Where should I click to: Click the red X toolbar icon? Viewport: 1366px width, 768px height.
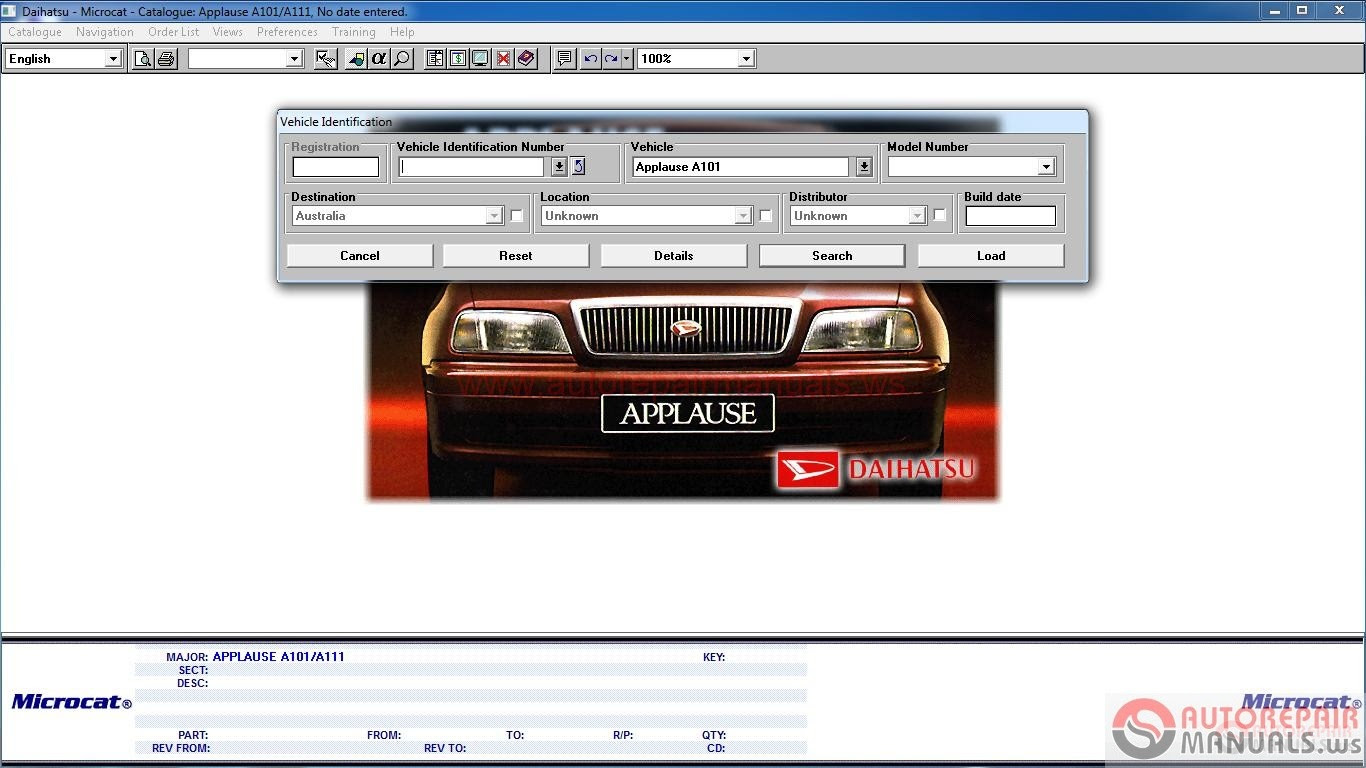tap(504, 59)
